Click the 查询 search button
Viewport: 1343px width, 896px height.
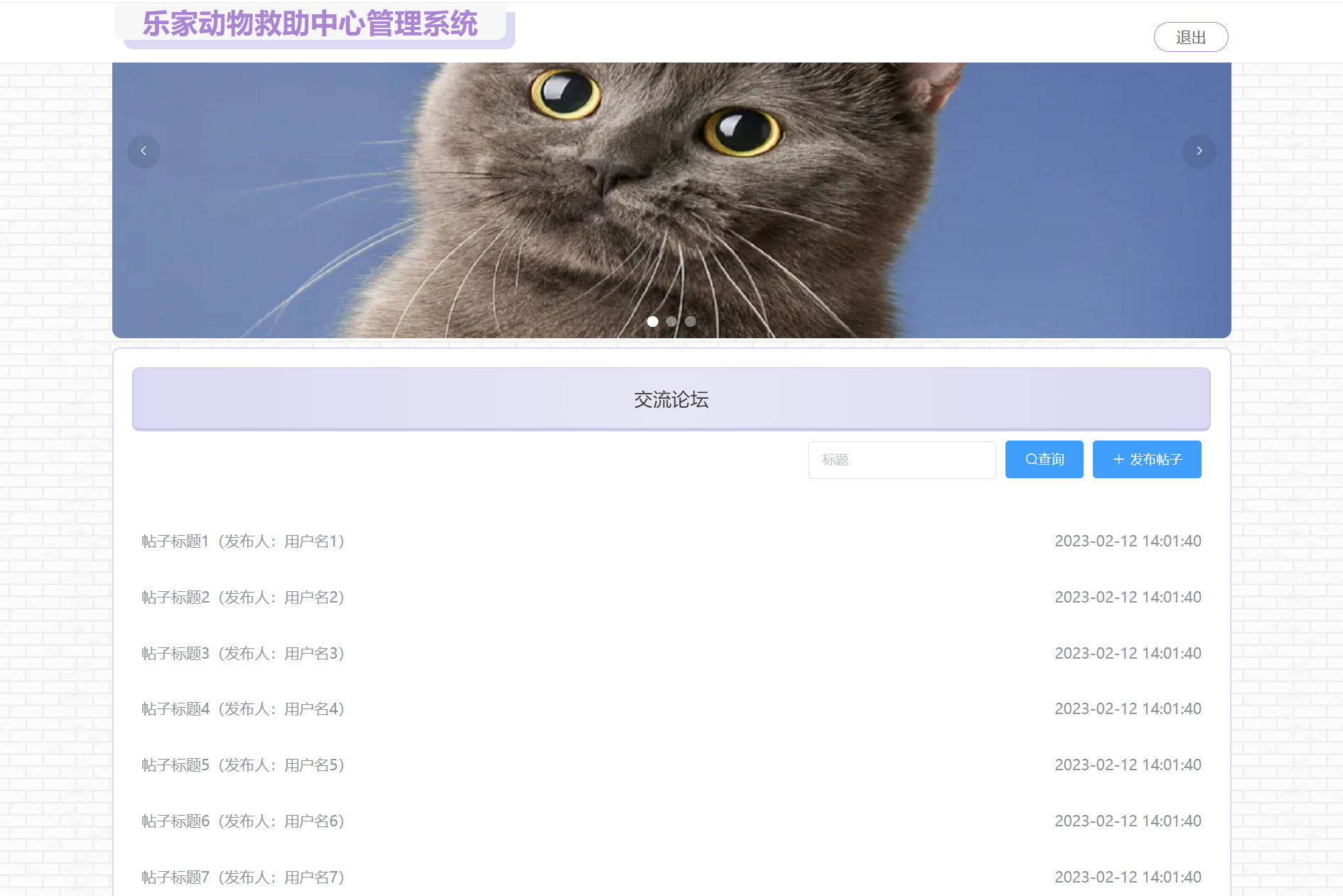tap(1044, 459)
